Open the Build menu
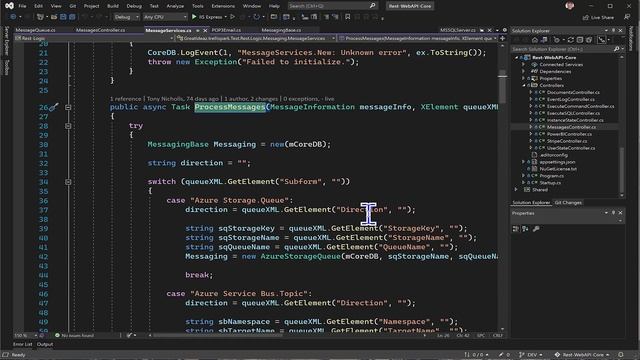640x360 pixels. 113,6
